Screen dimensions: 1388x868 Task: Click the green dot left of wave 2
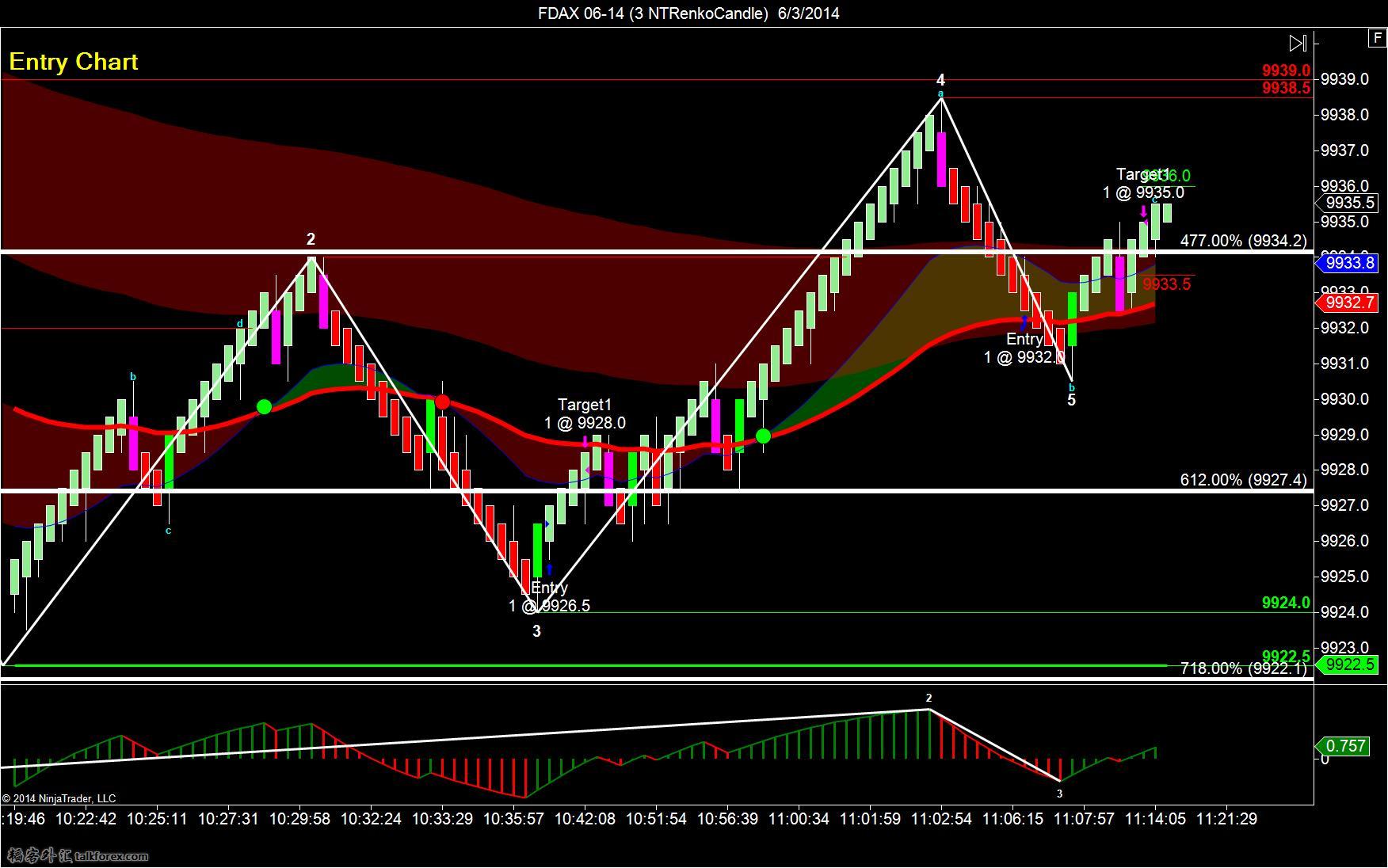pos(265,407)
